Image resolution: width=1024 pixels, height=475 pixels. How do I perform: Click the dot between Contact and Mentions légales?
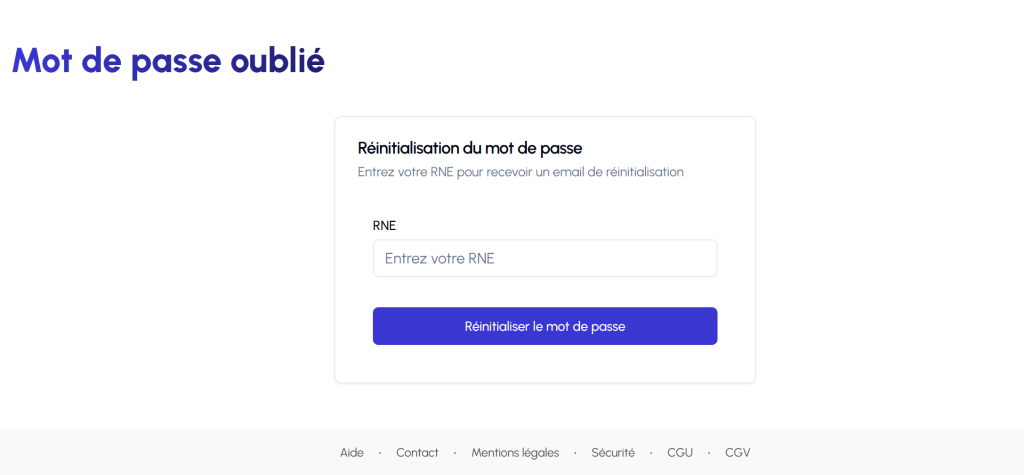(455, 453)
